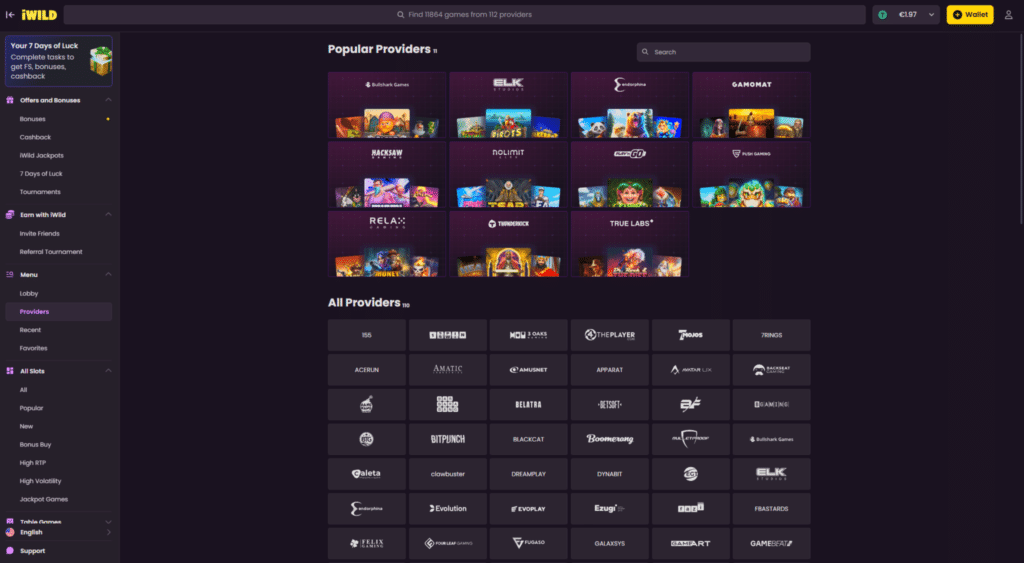1024x563 pixels.
Task: Open the Gamomat popular provider card
Action: (x=751, y=105)
